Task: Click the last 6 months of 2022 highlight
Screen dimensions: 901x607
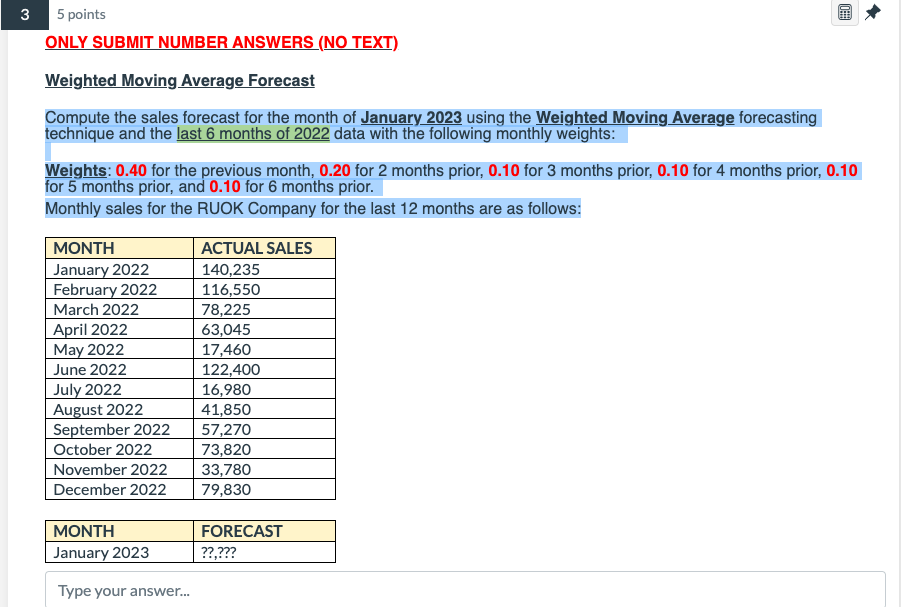Action: (x=252, y=133)
